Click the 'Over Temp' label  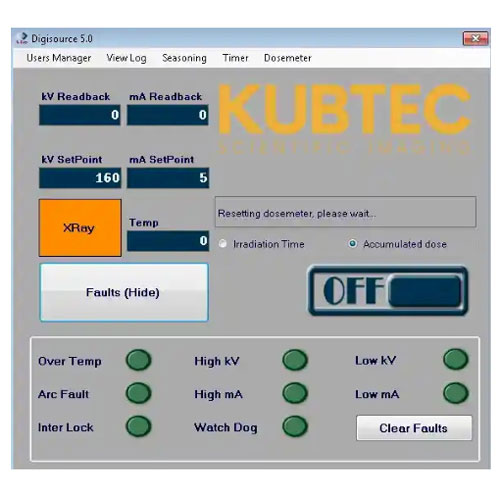pos(70,361)
